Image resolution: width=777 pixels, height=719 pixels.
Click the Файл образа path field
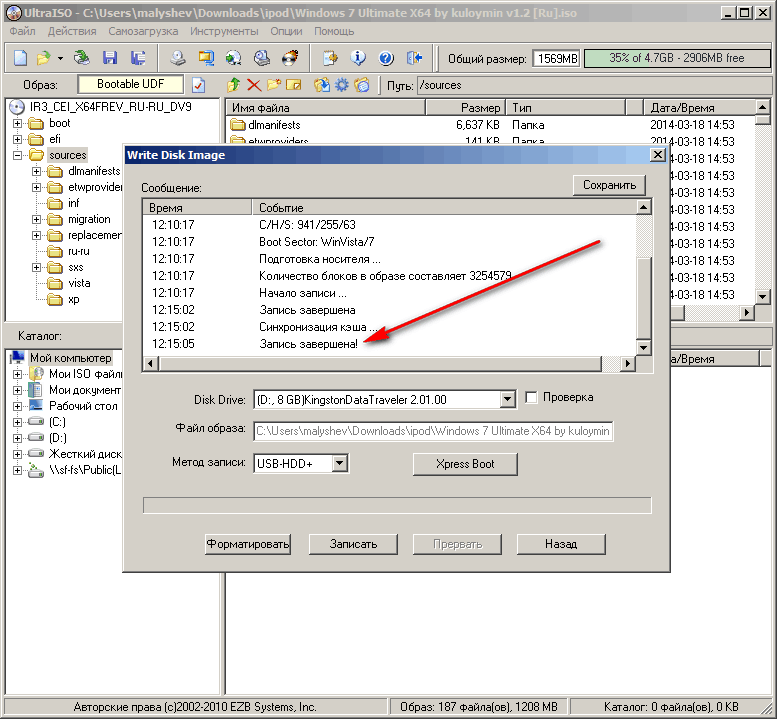coord(433,431)
